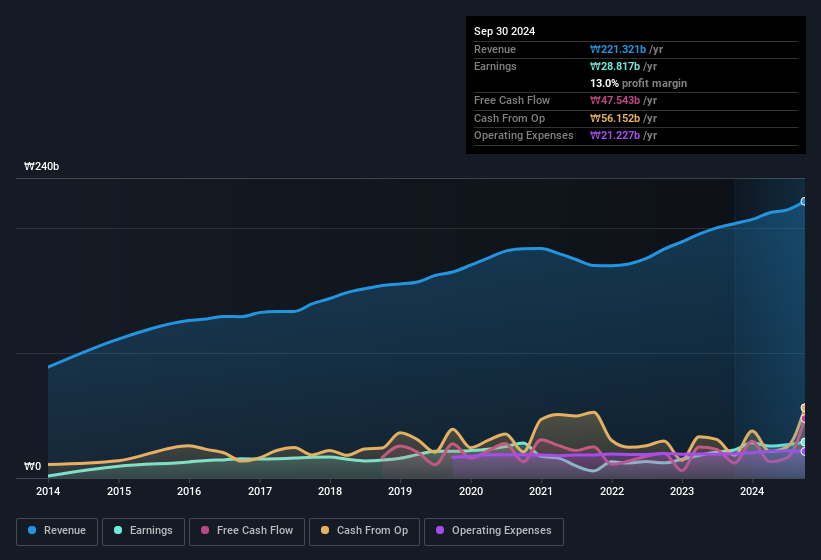The height and width of the screenshot is (560, 821).
Task: Click the 13.0% profit margin text
Action: pyautogui.click(x=638, y=83)
